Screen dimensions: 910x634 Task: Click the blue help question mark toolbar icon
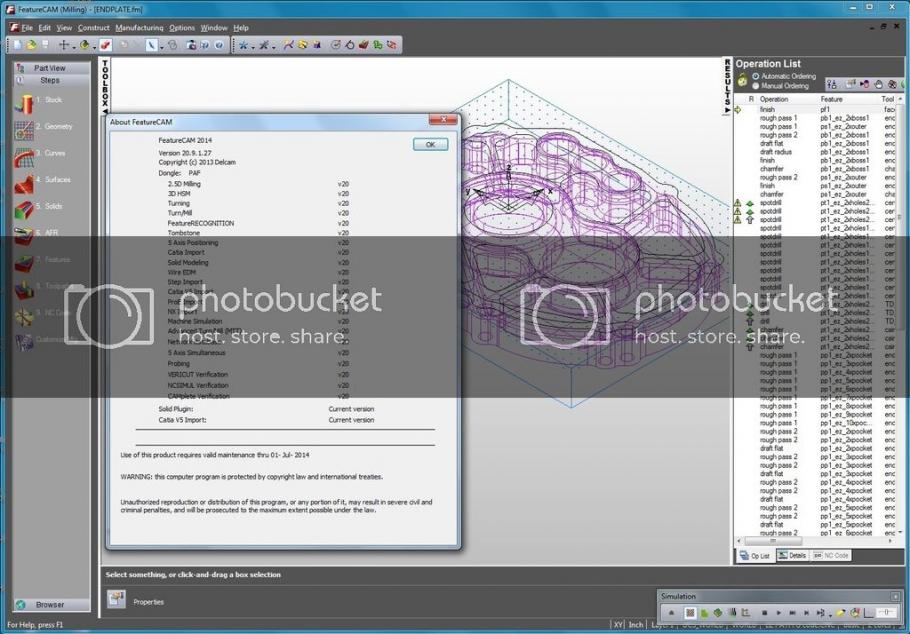[x=218, y=45]
